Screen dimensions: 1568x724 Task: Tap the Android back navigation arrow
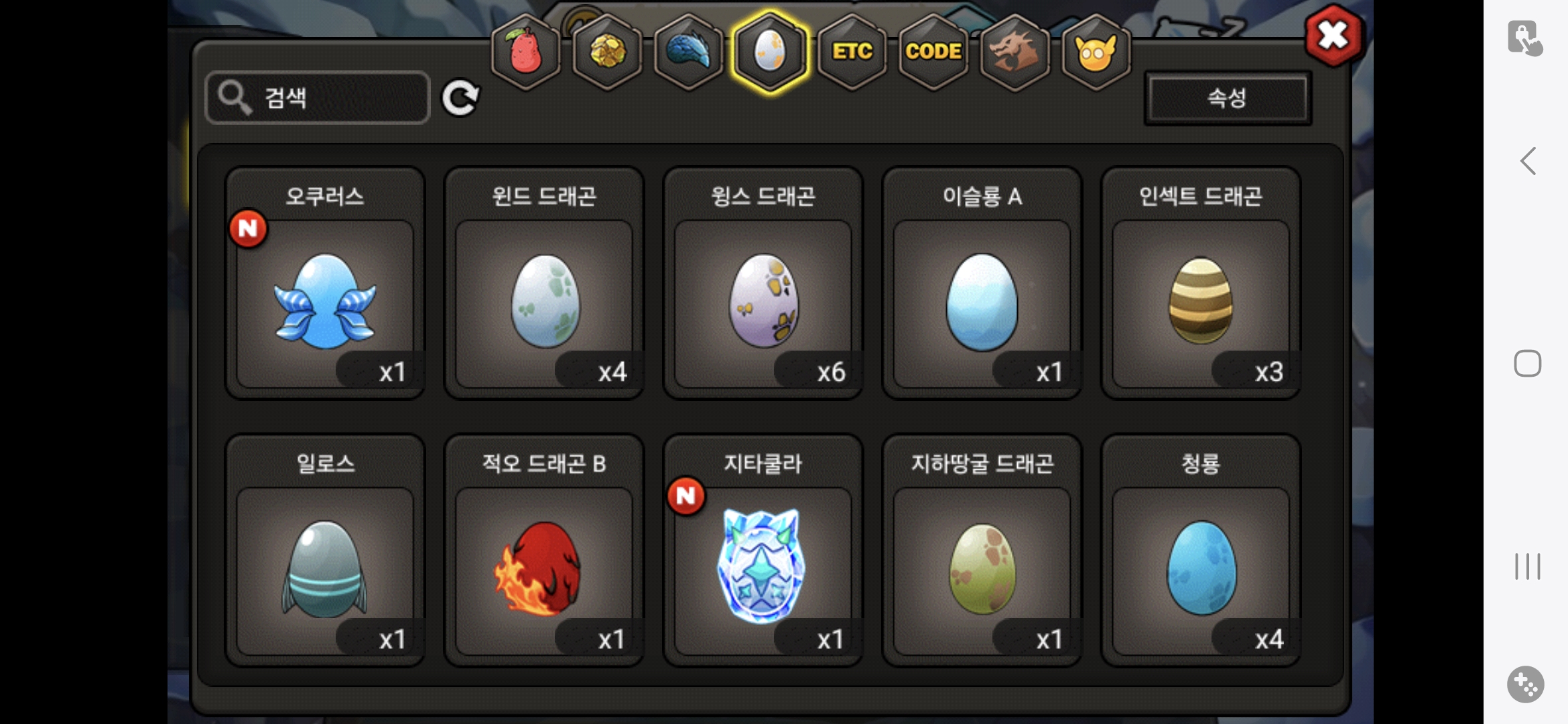click(1528, 161)
